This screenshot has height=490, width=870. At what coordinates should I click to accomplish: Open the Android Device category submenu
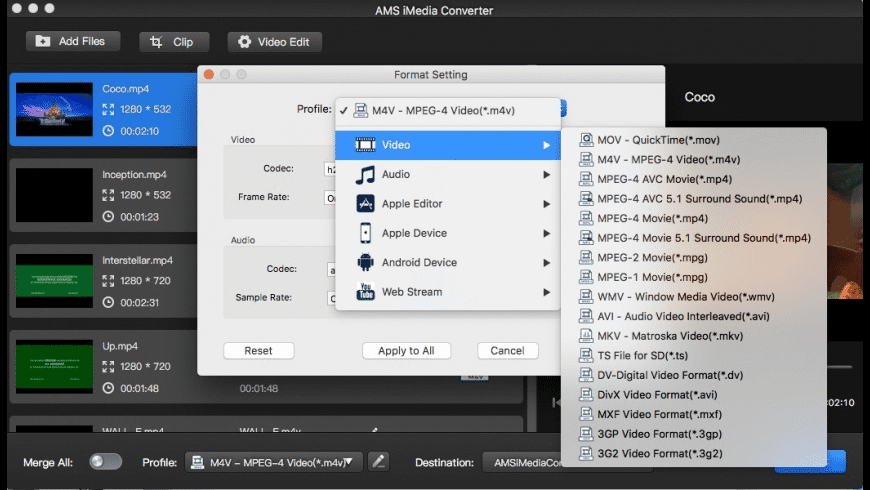(448, 262)
